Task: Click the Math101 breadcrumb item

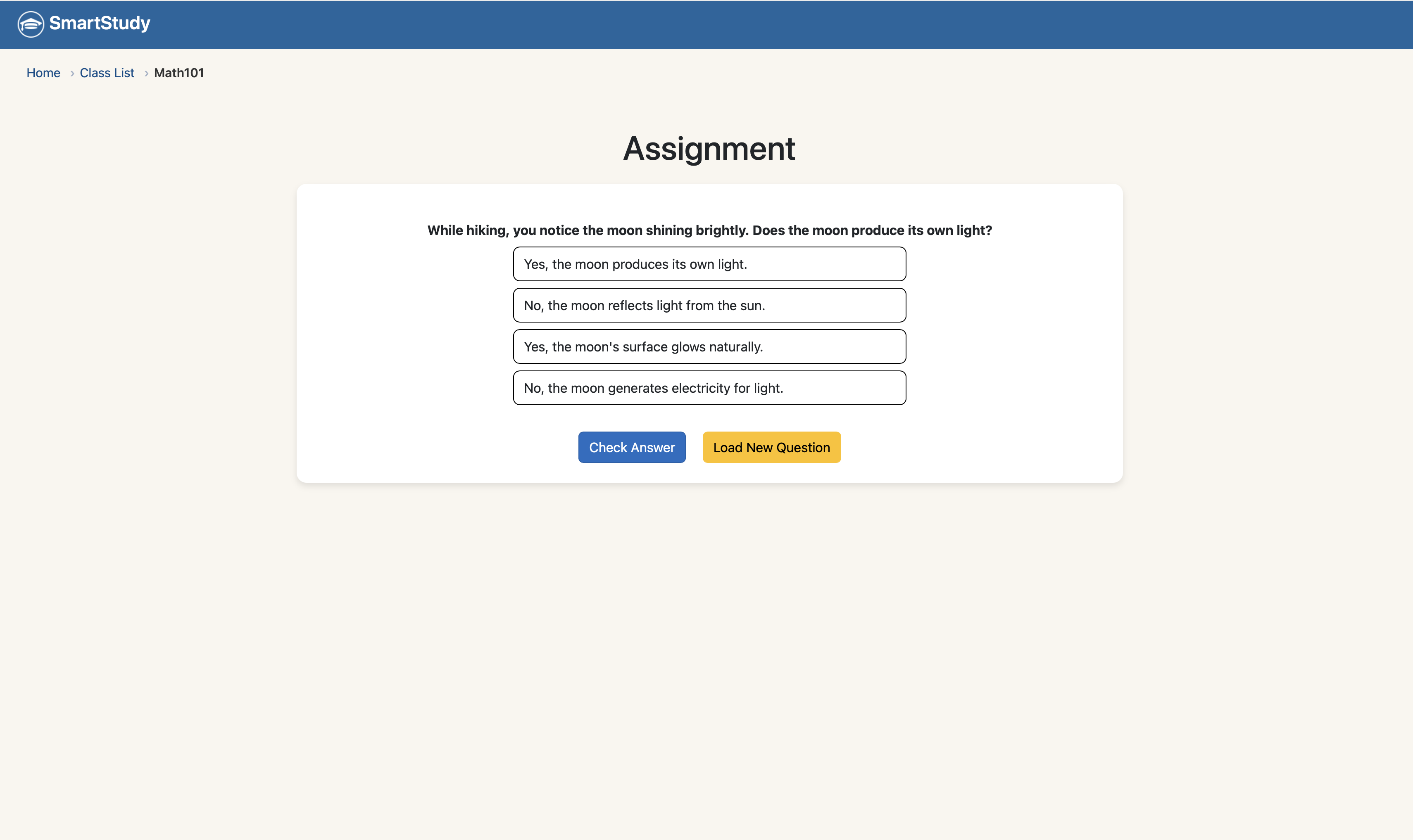Action: click(179, 73)
